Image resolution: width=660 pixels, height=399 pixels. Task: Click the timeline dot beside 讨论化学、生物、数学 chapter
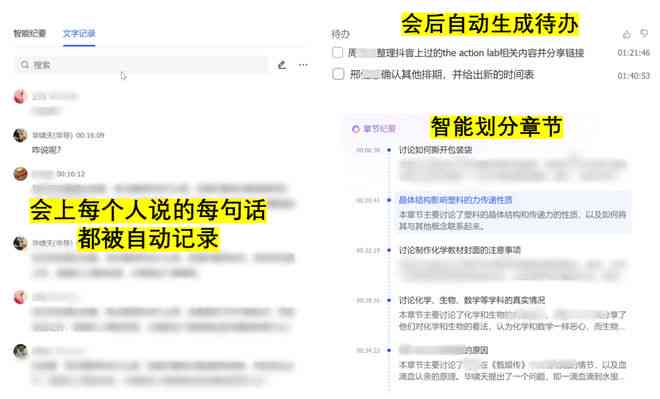[x=389, y=300]
